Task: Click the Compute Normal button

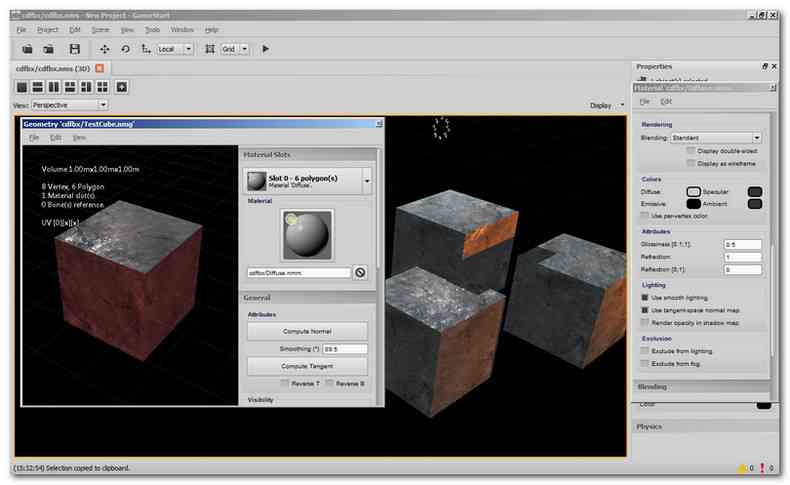Action: 307,331
